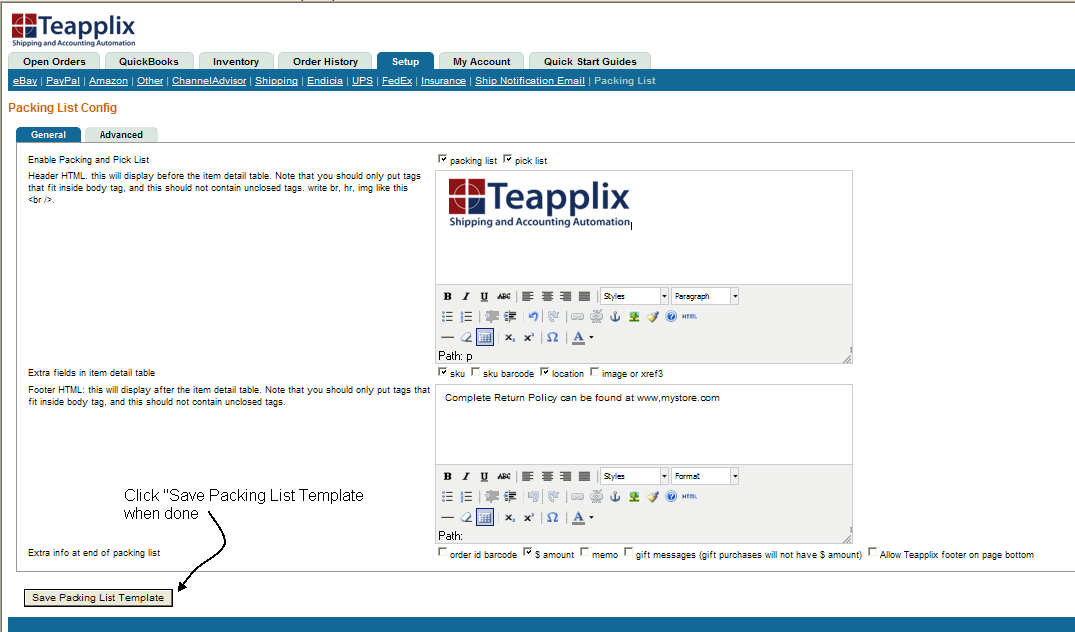1075x632 pixels.
Task: Insert an anchor in the header editor
Action: (x=615, y=317)
